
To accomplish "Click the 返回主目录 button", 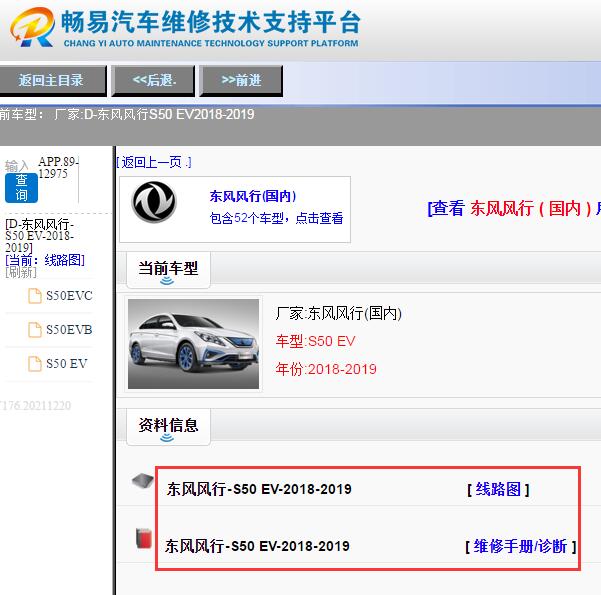I will 52,81.
